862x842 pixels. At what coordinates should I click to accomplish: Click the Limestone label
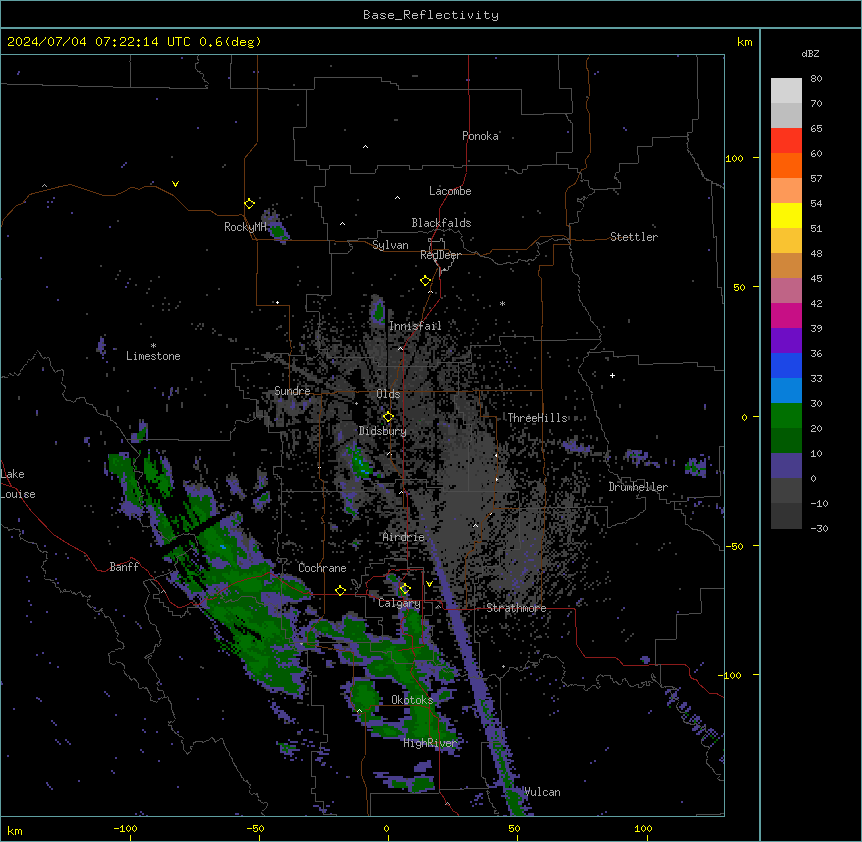(x=153, y=356)
